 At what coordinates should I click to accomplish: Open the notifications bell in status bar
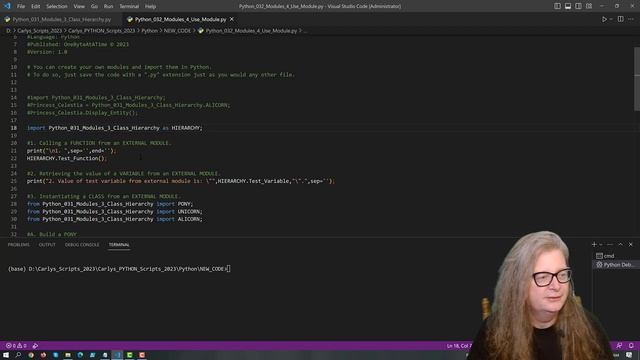point(631,346)
